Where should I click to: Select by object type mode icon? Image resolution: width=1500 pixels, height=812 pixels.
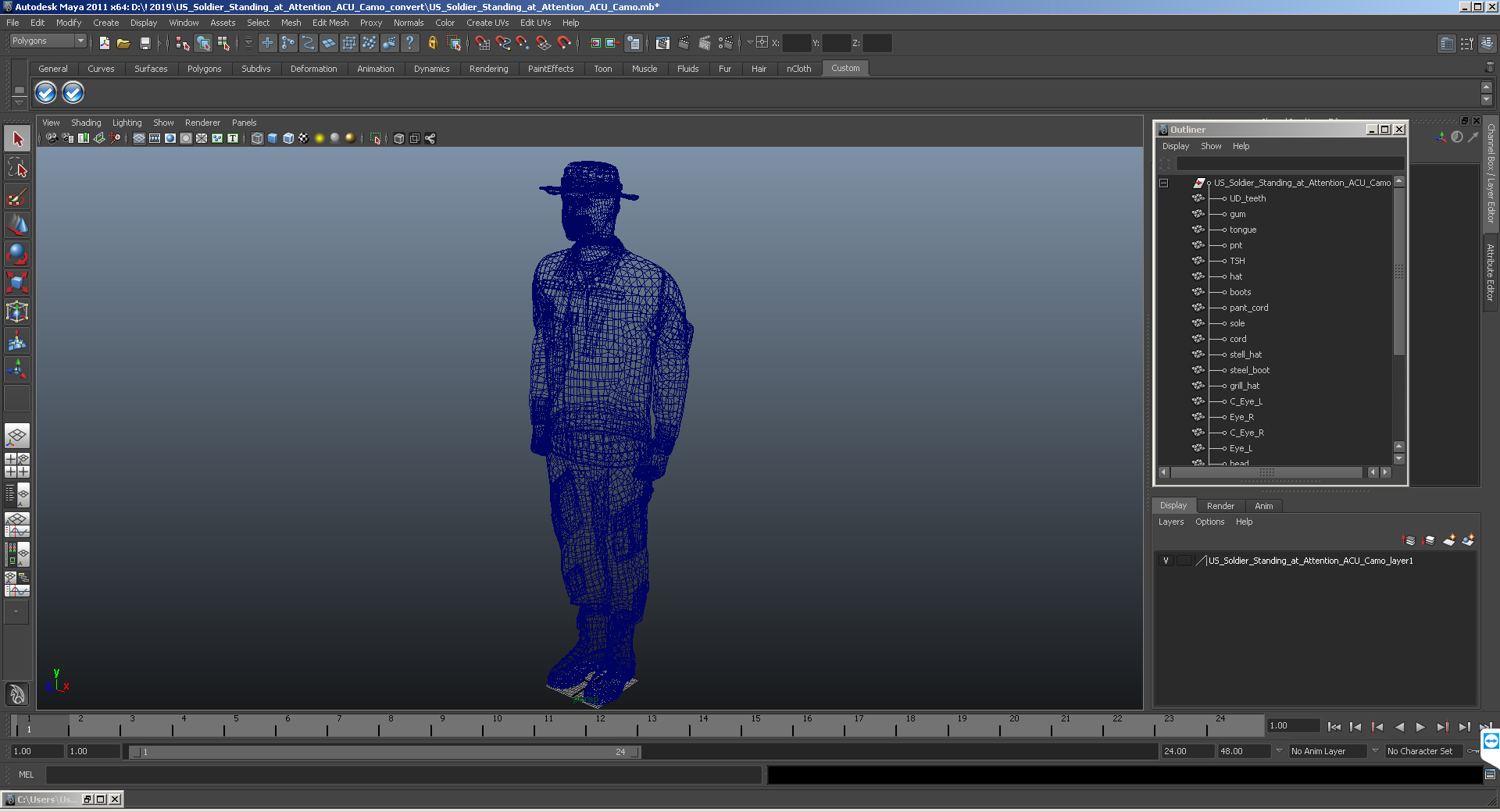point(203,43)
